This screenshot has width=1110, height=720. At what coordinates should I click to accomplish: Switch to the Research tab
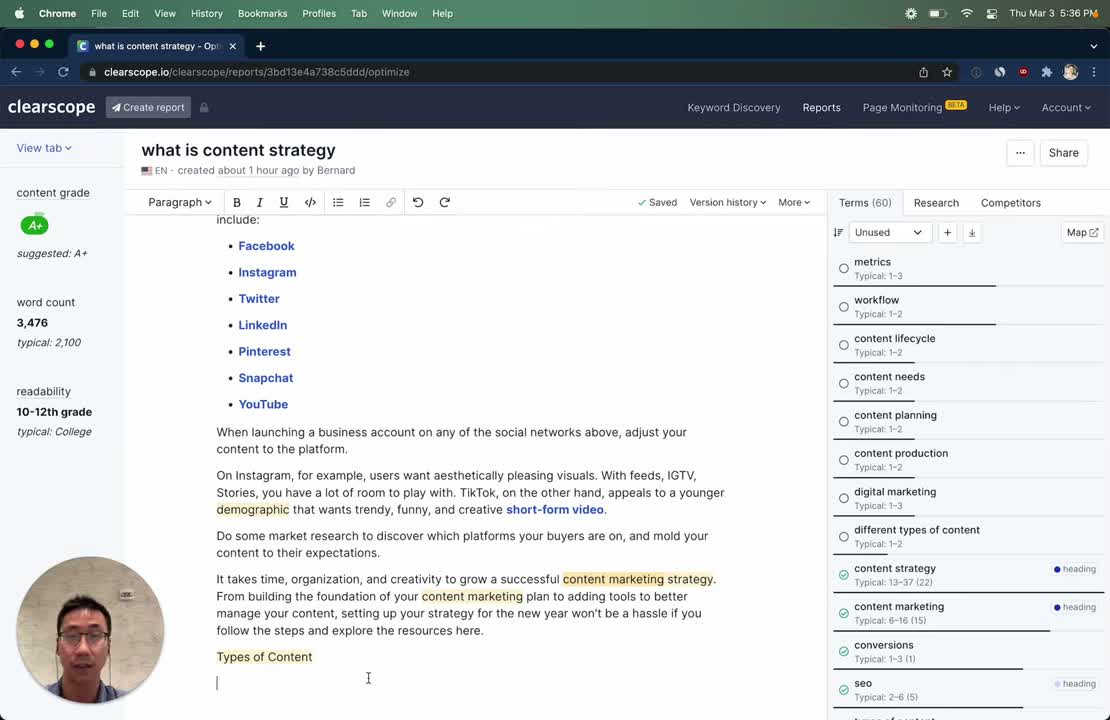coord(936,202)
